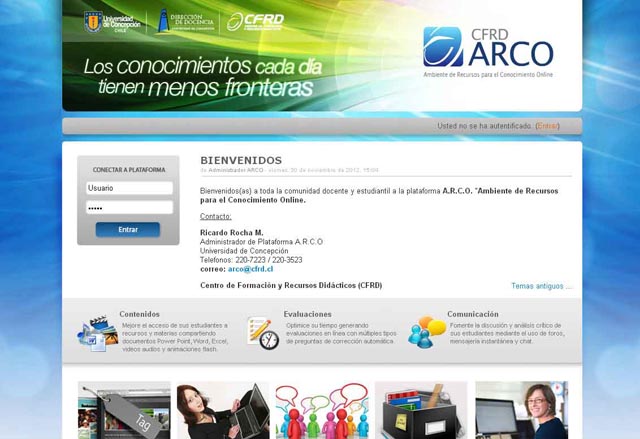
Task: Click the Universidad de Concepción logo
Action: tap(112, 22)
